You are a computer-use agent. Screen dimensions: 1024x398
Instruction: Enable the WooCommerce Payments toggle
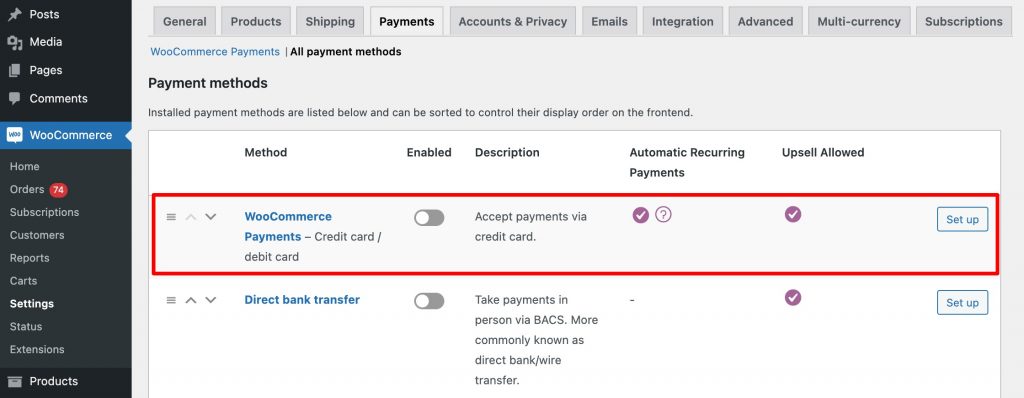point(429,218)
